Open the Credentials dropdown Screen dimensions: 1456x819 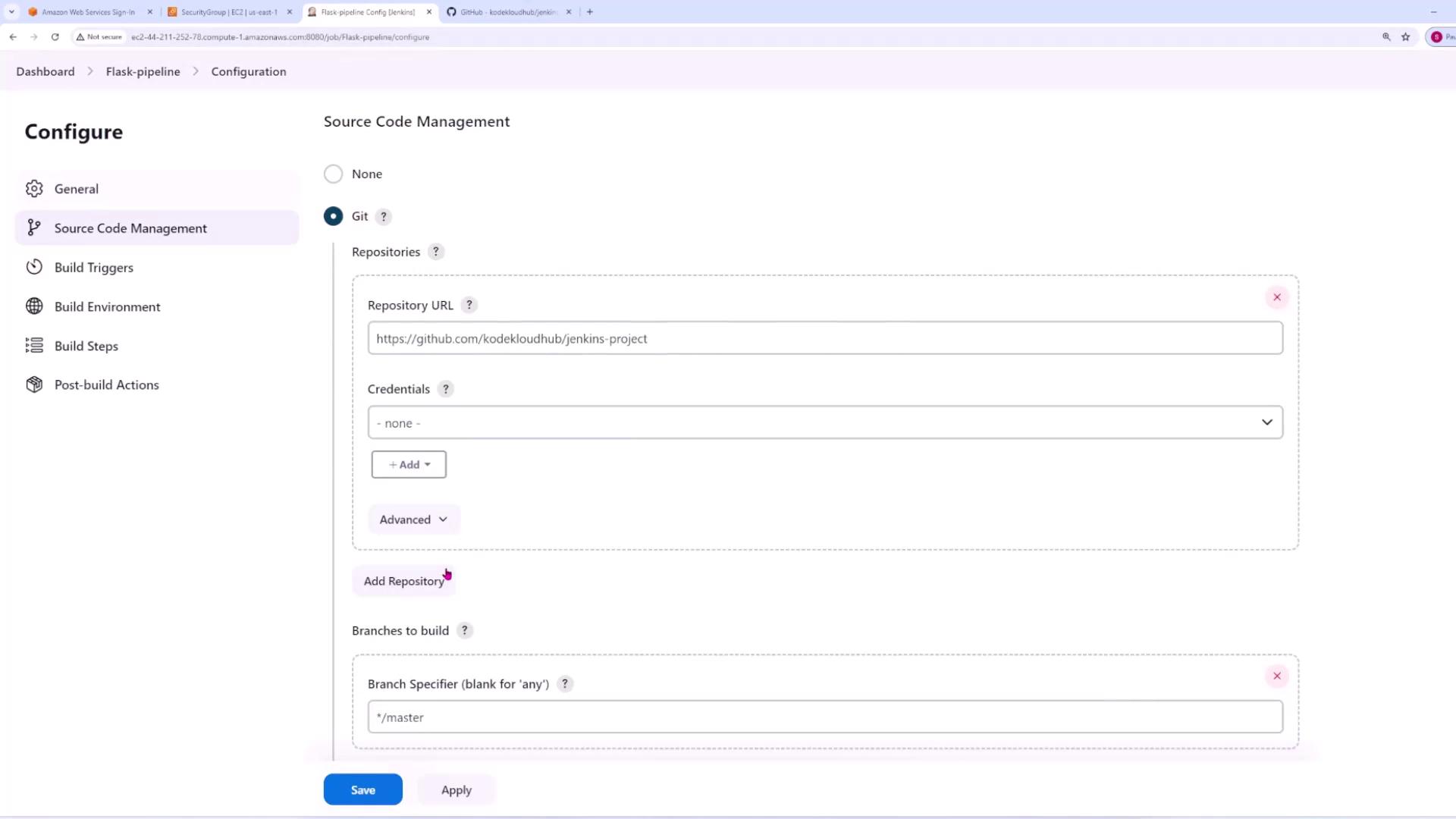pyautogui.click(x=825, y=422)
